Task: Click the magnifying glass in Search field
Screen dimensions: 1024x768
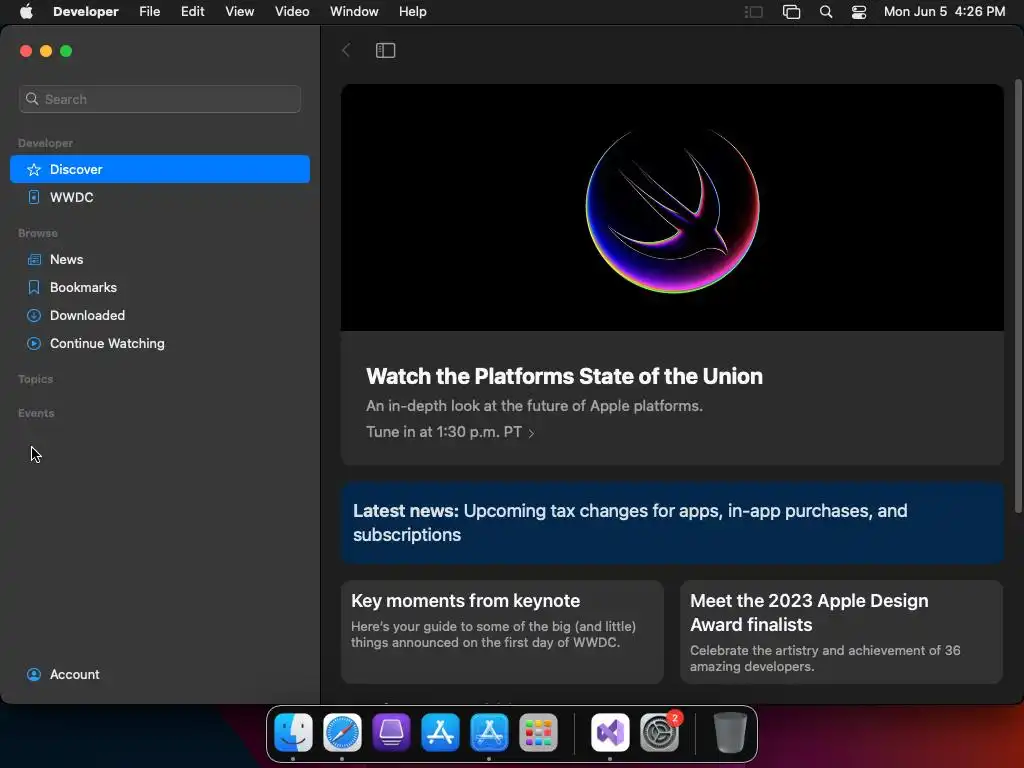Action: point(32,99)
